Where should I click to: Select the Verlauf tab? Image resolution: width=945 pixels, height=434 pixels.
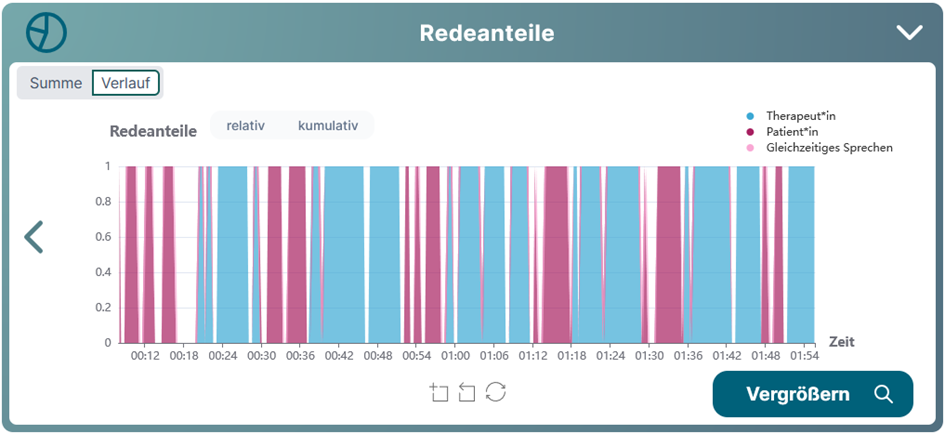(126, 83)
